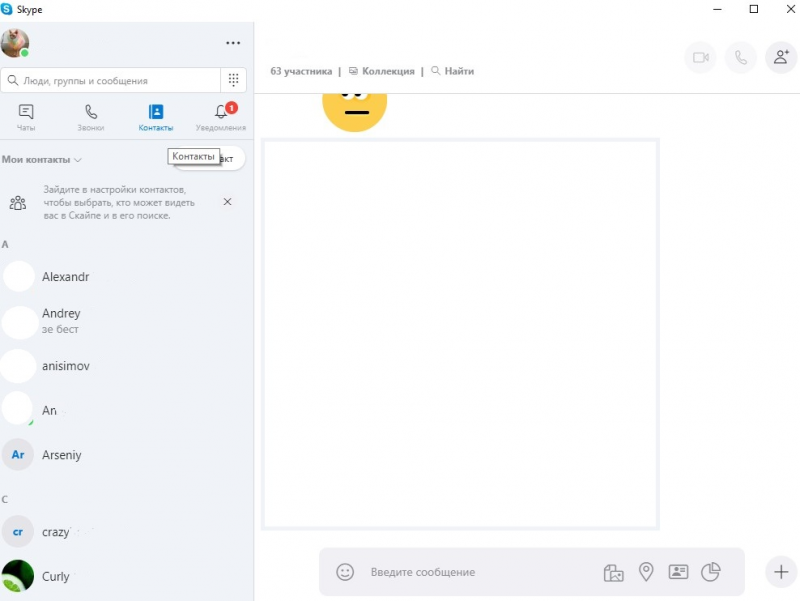Image resolution: width=800 pixels, height=601 pixels.
Task: Click the people, groups and messages search field
Action: pyautogui.click(x=111, y=81)
